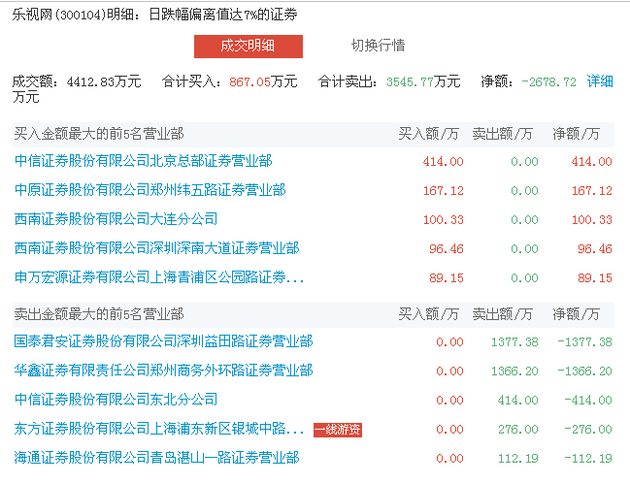Open 申万宏源证券上海青浦区公园路 link
This screenshot has height=484, width=630.
click(x=159, y=277)
